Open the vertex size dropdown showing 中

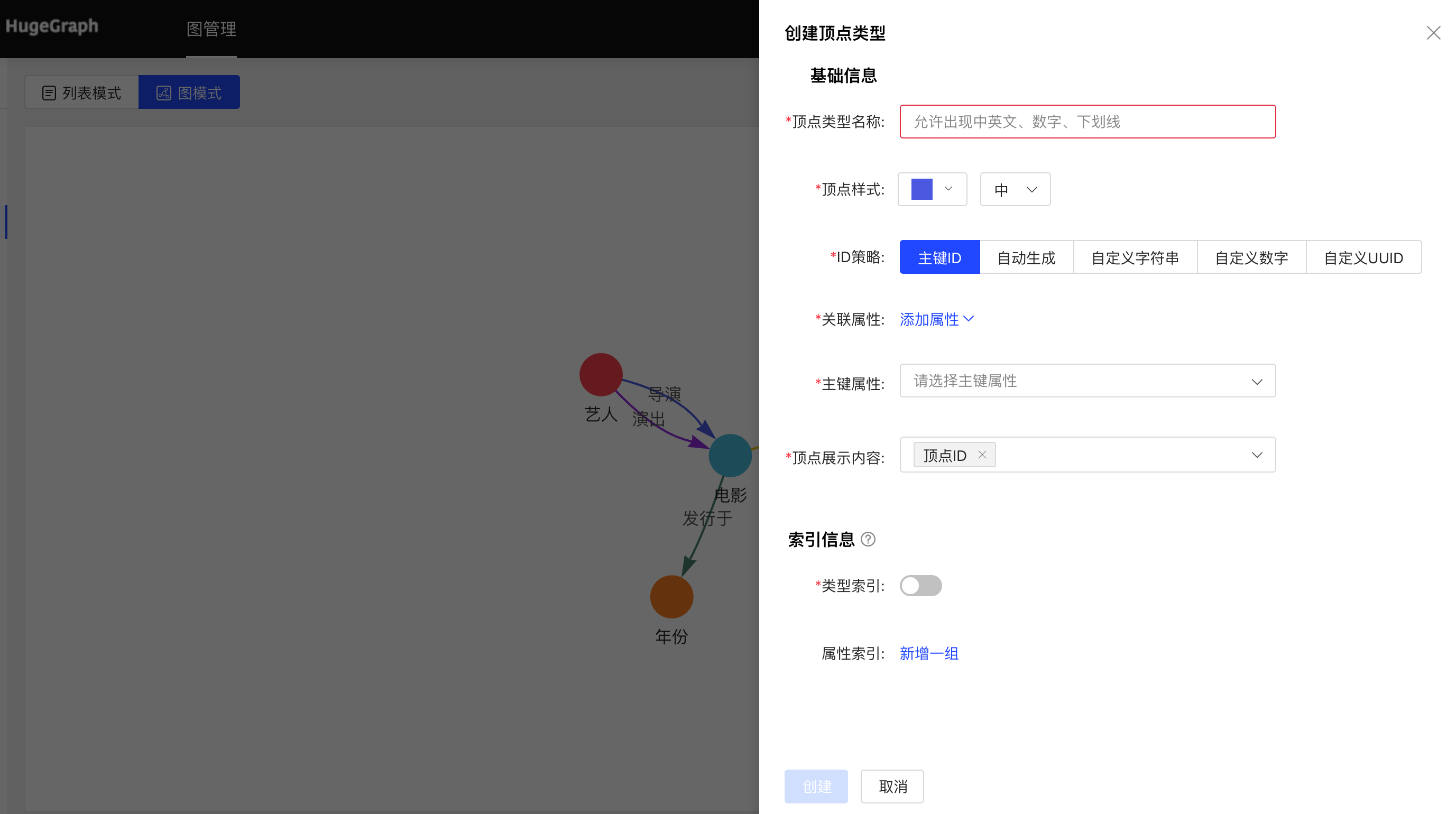[1015, 189]
